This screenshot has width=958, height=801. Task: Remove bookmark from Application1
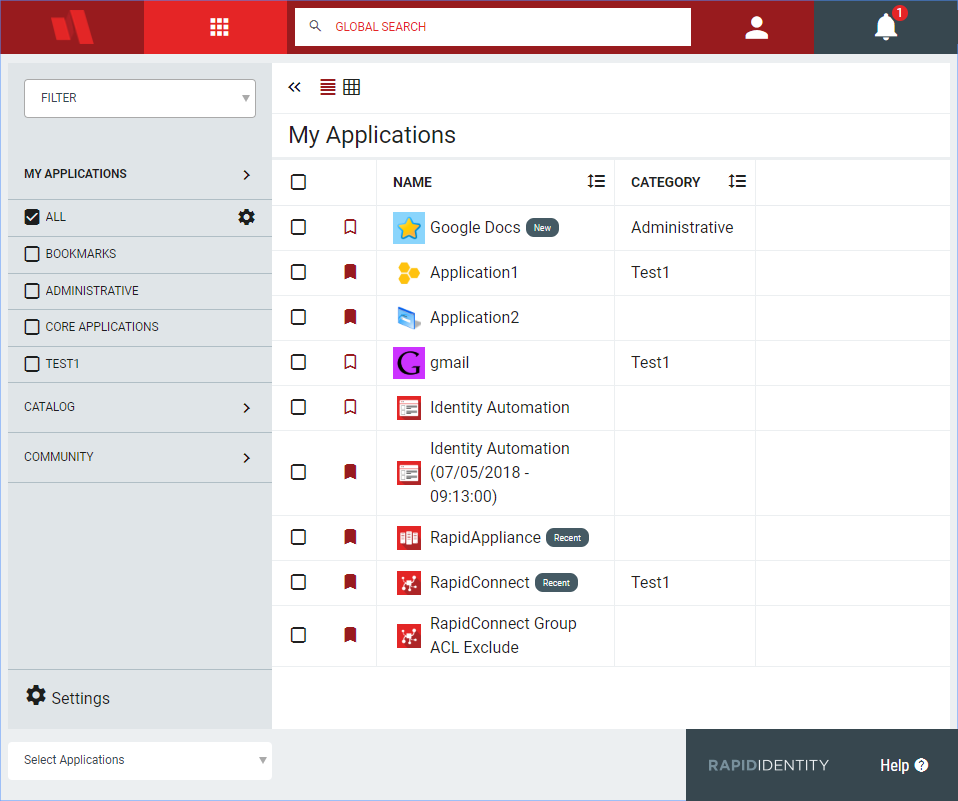pyautogui.click(x=350, y=272)
